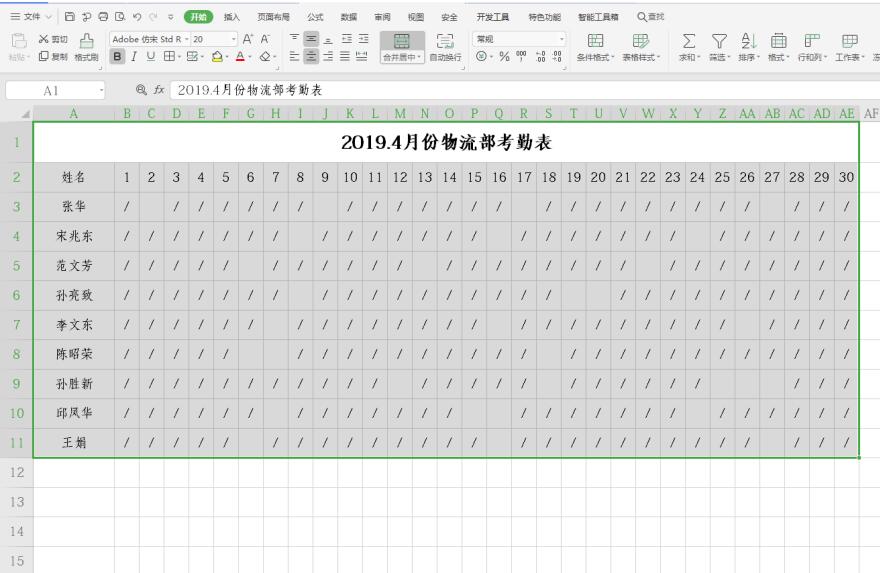This screenshot has width=880, height=573.
Task: Switch to the 插入 Insert tab
Action: (232, 17)
